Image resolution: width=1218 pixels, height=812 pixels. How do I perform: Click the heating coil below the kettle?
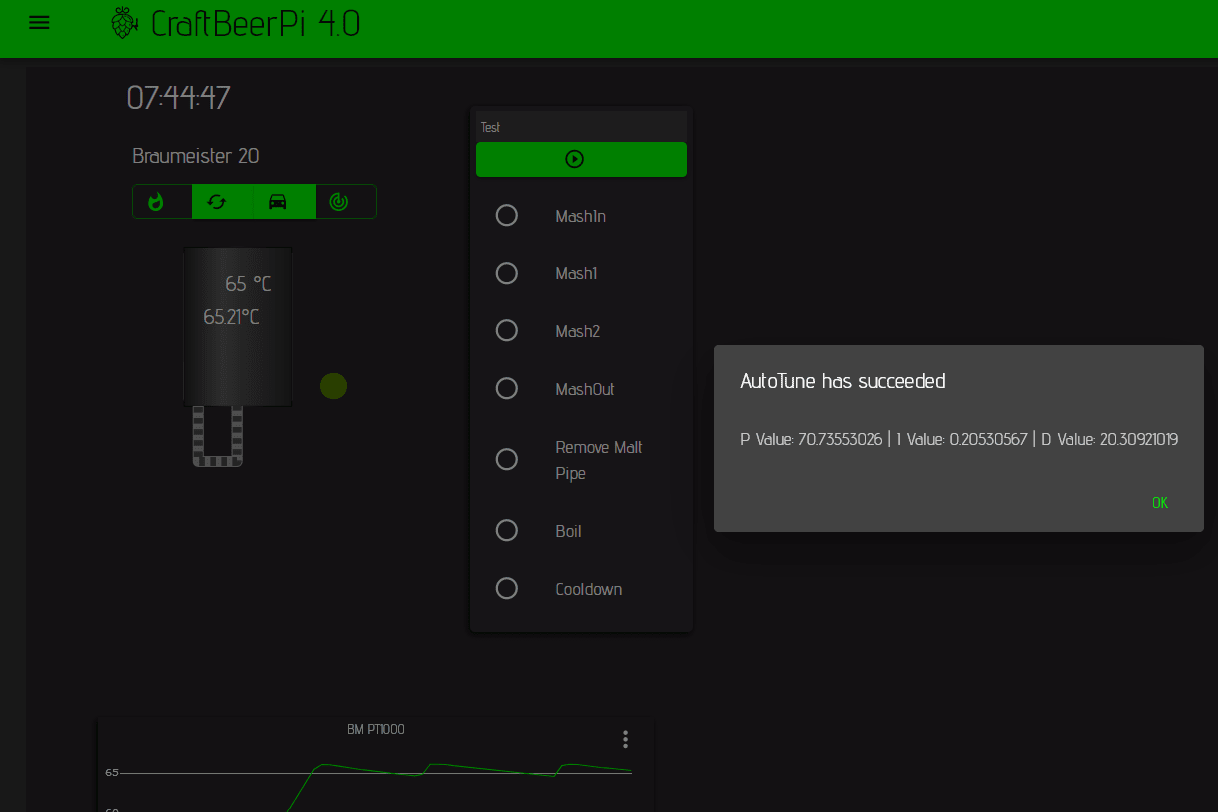[217, 436]
